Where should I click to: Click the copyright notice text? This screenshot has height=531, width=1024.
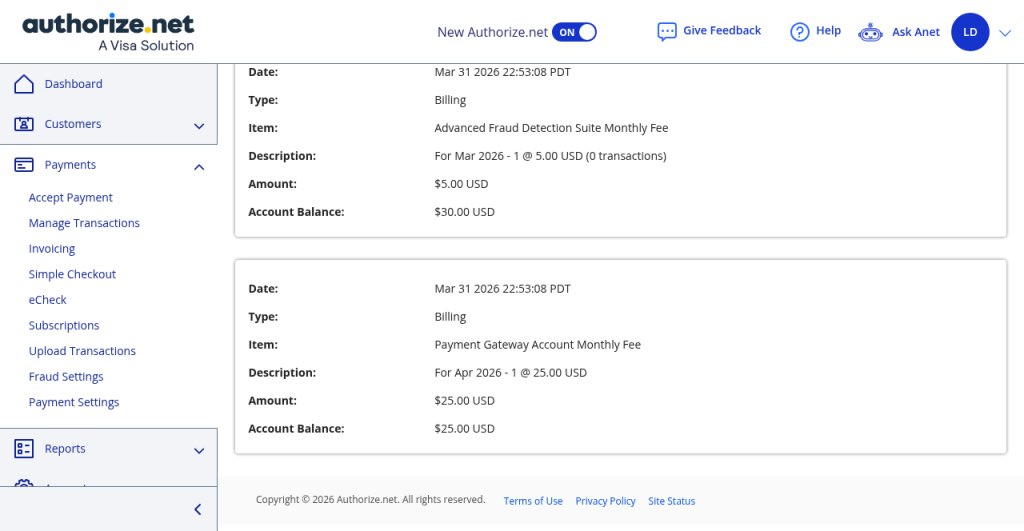click(x=370, y=499)
